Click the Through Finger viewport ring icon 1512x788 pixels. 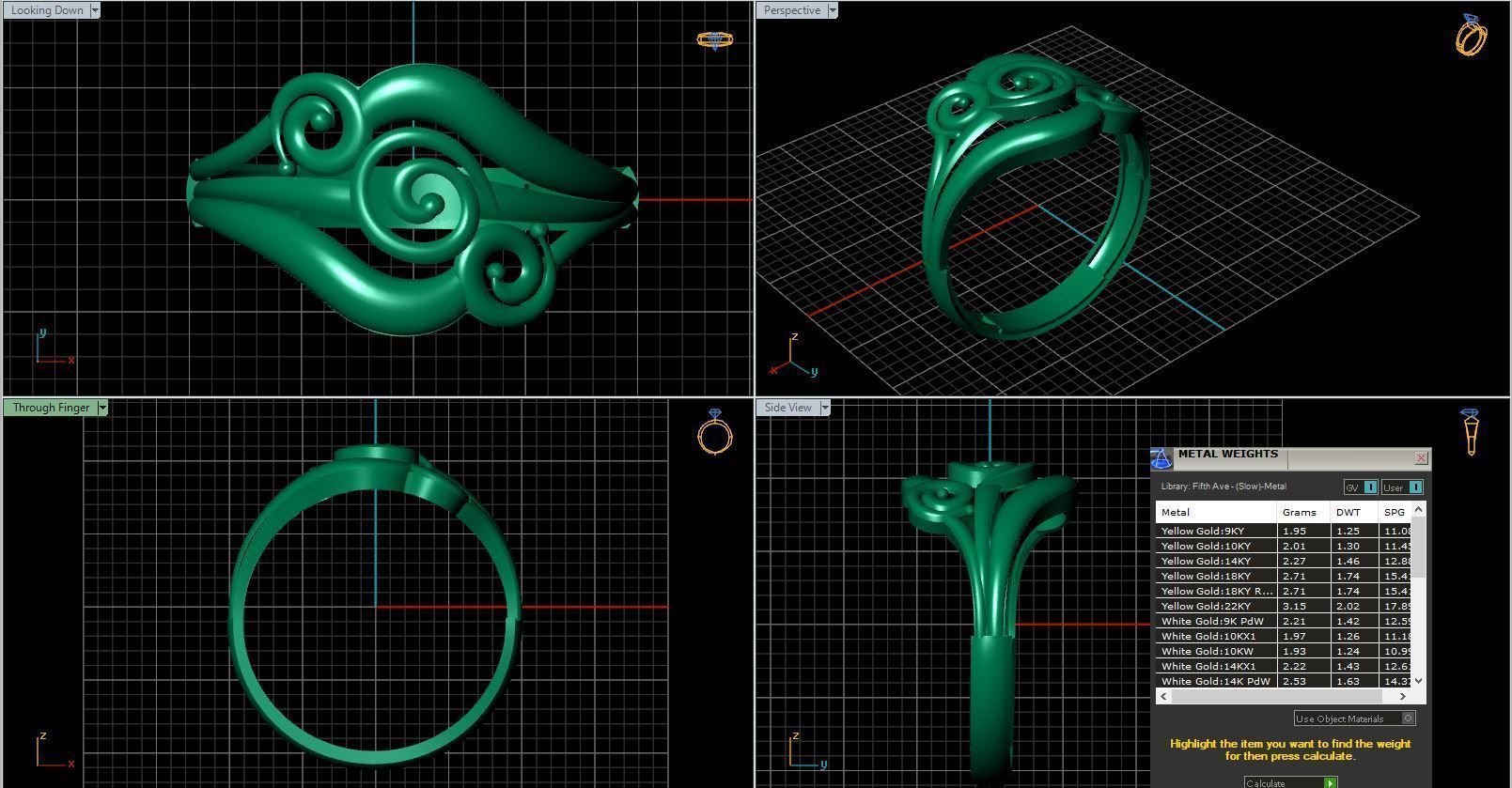pos(715,432)
